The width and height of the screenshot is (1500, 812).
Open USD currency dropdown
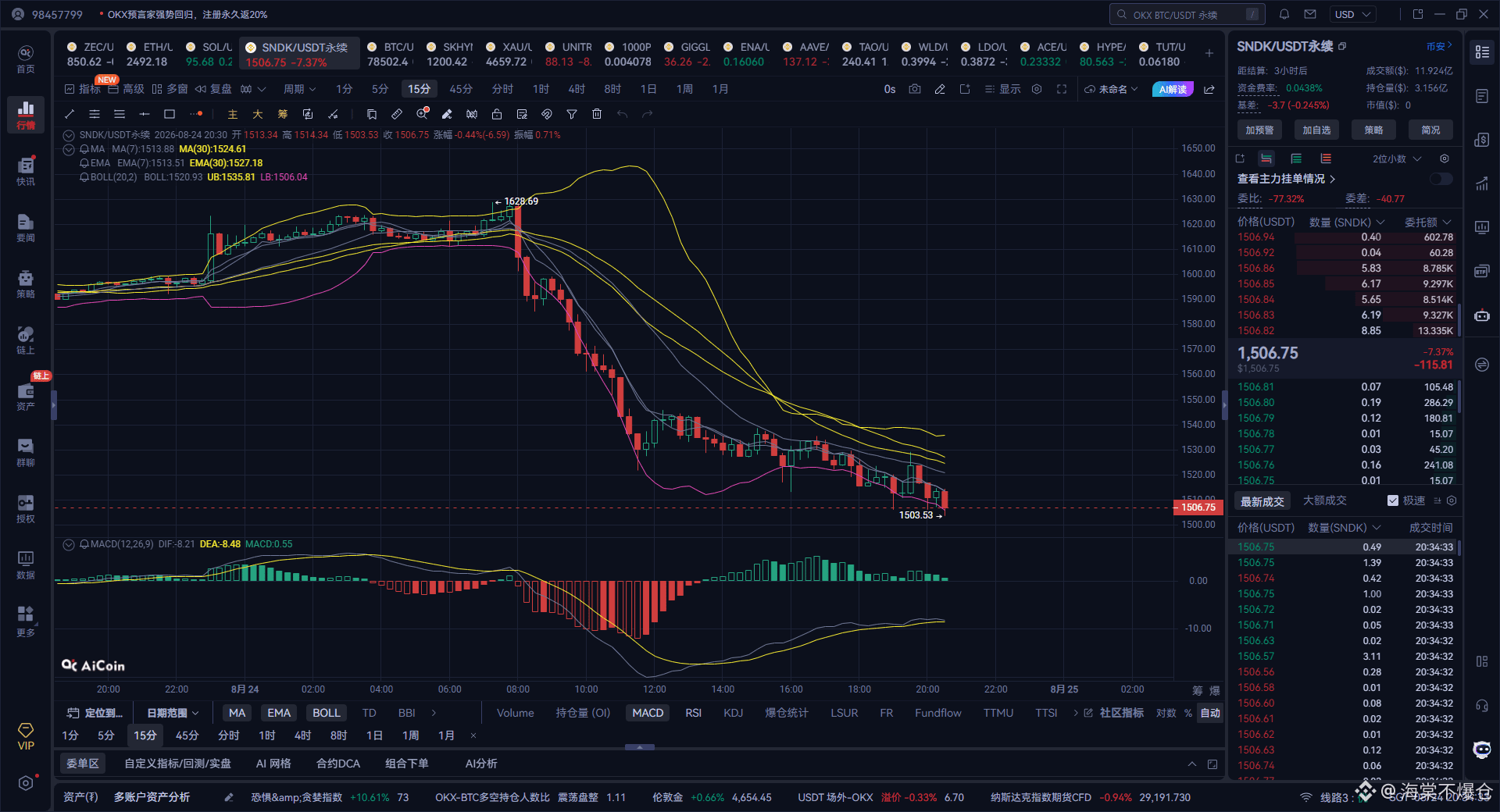1353,14
